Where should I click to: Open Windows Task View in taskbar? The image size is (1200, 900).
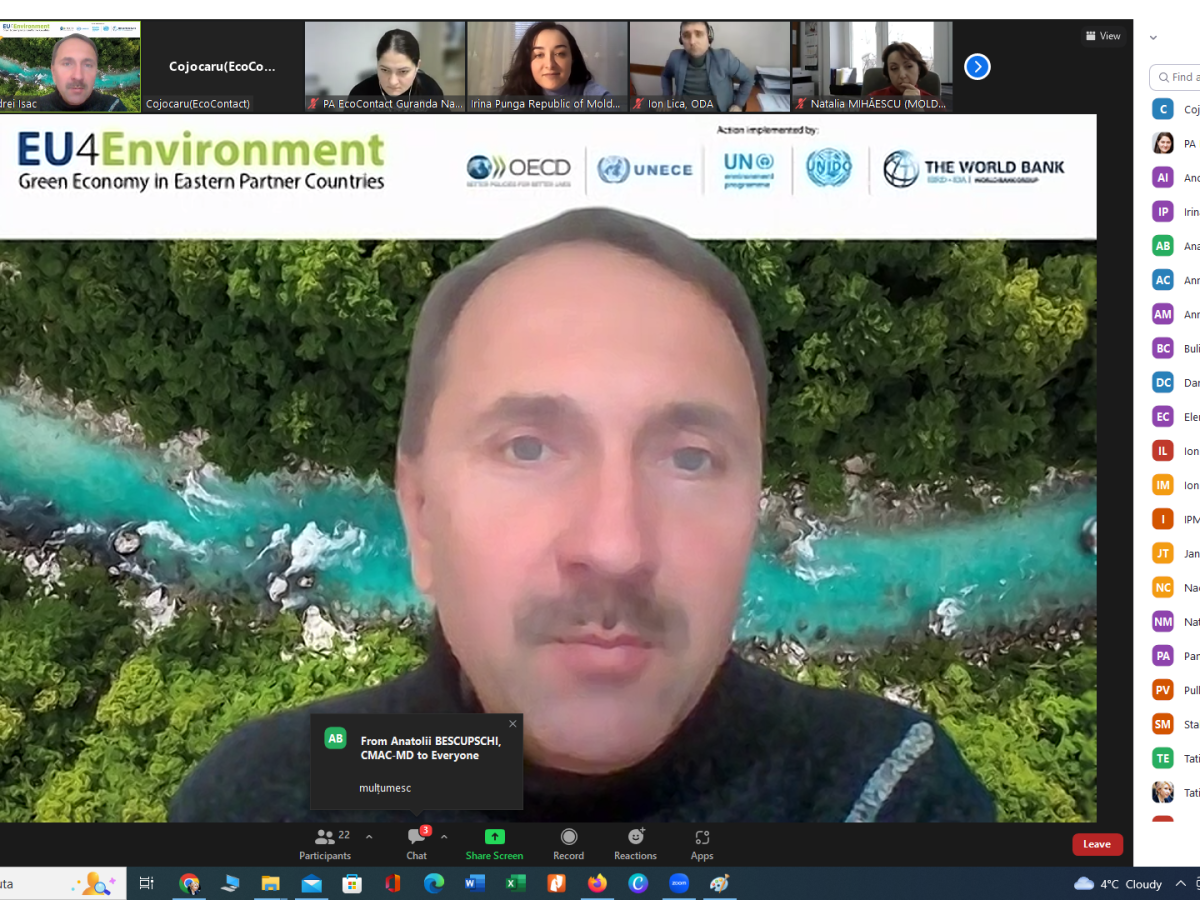(x=147, y=884)
